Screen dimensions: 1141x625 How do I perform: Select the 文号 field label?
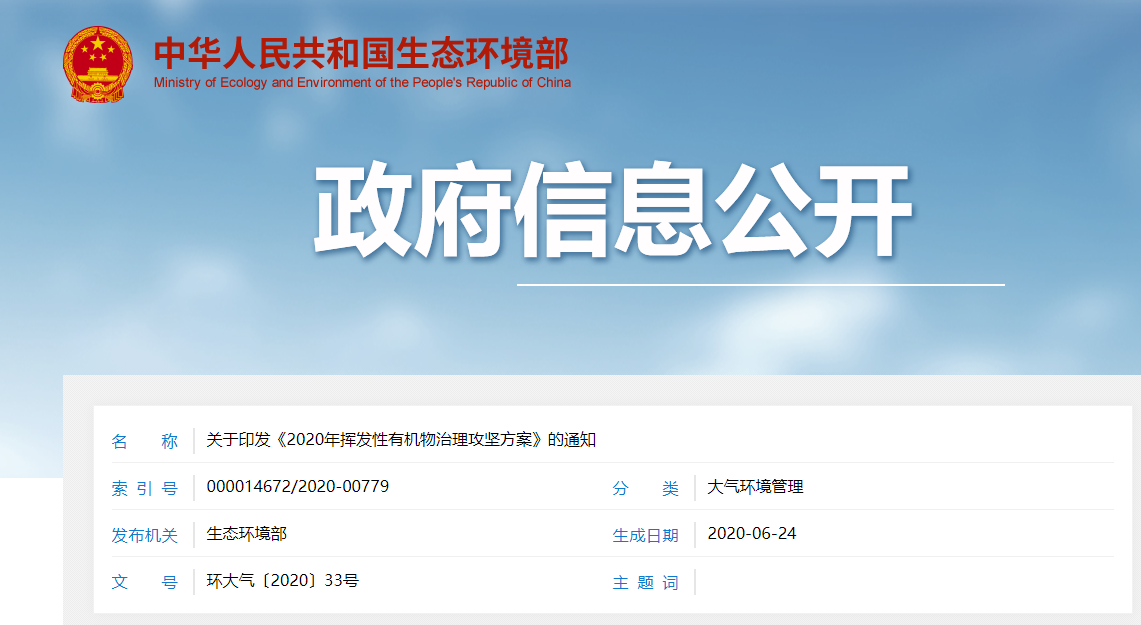pyautogui.click(x=144, y=582)
